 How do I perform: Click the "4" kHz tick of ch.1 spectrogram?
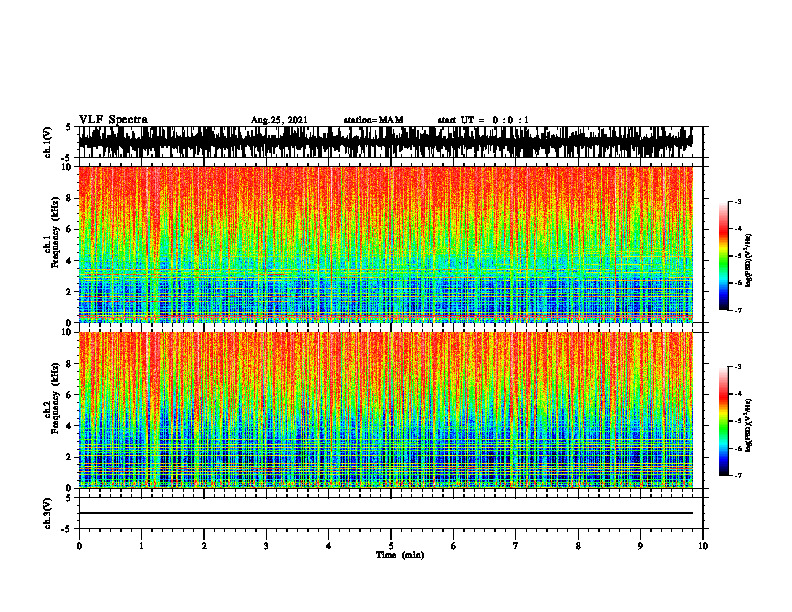(x=70, y=261)
